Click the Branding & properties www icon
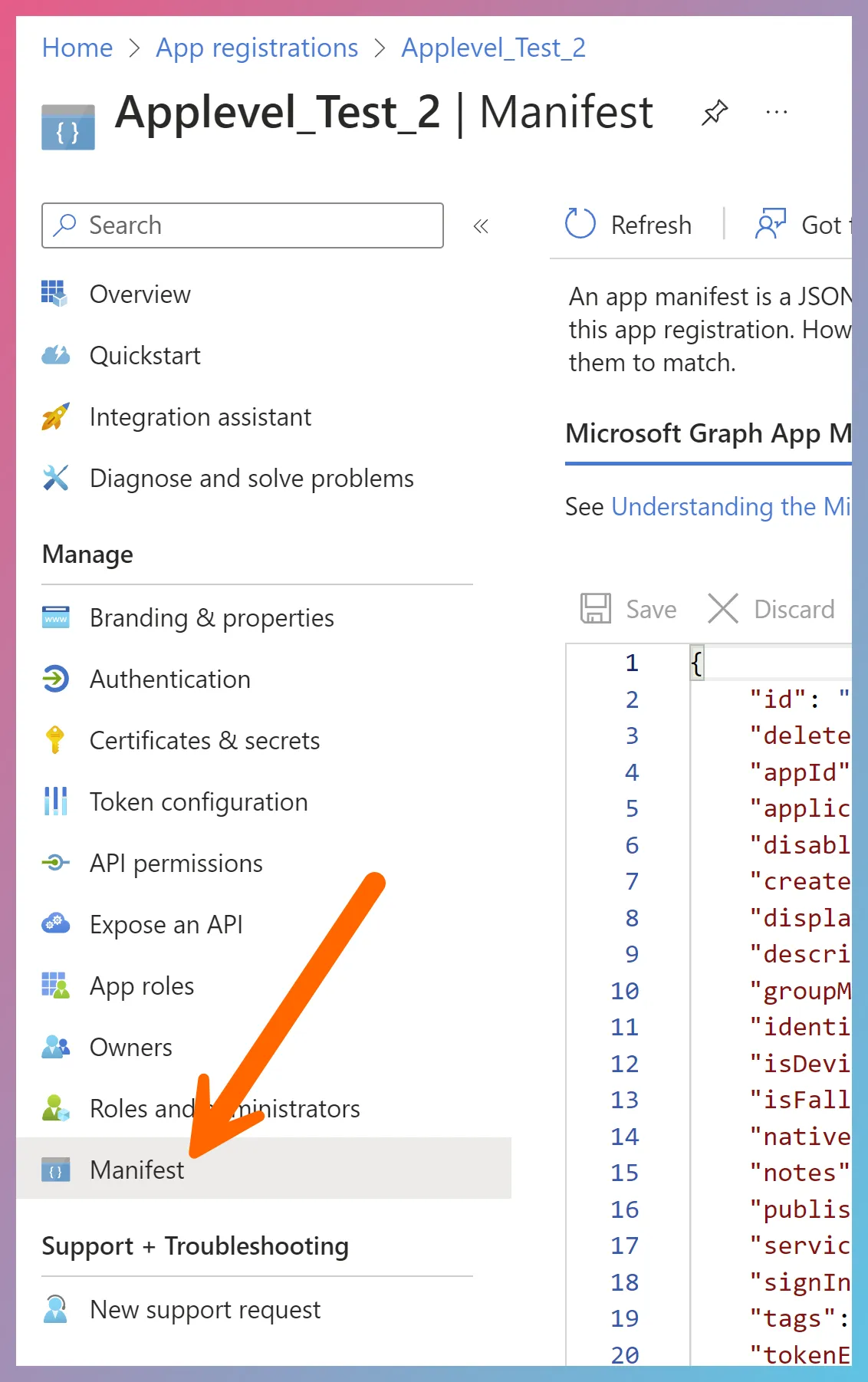This screenshot has height=1382, width=868. click(55, 617)
